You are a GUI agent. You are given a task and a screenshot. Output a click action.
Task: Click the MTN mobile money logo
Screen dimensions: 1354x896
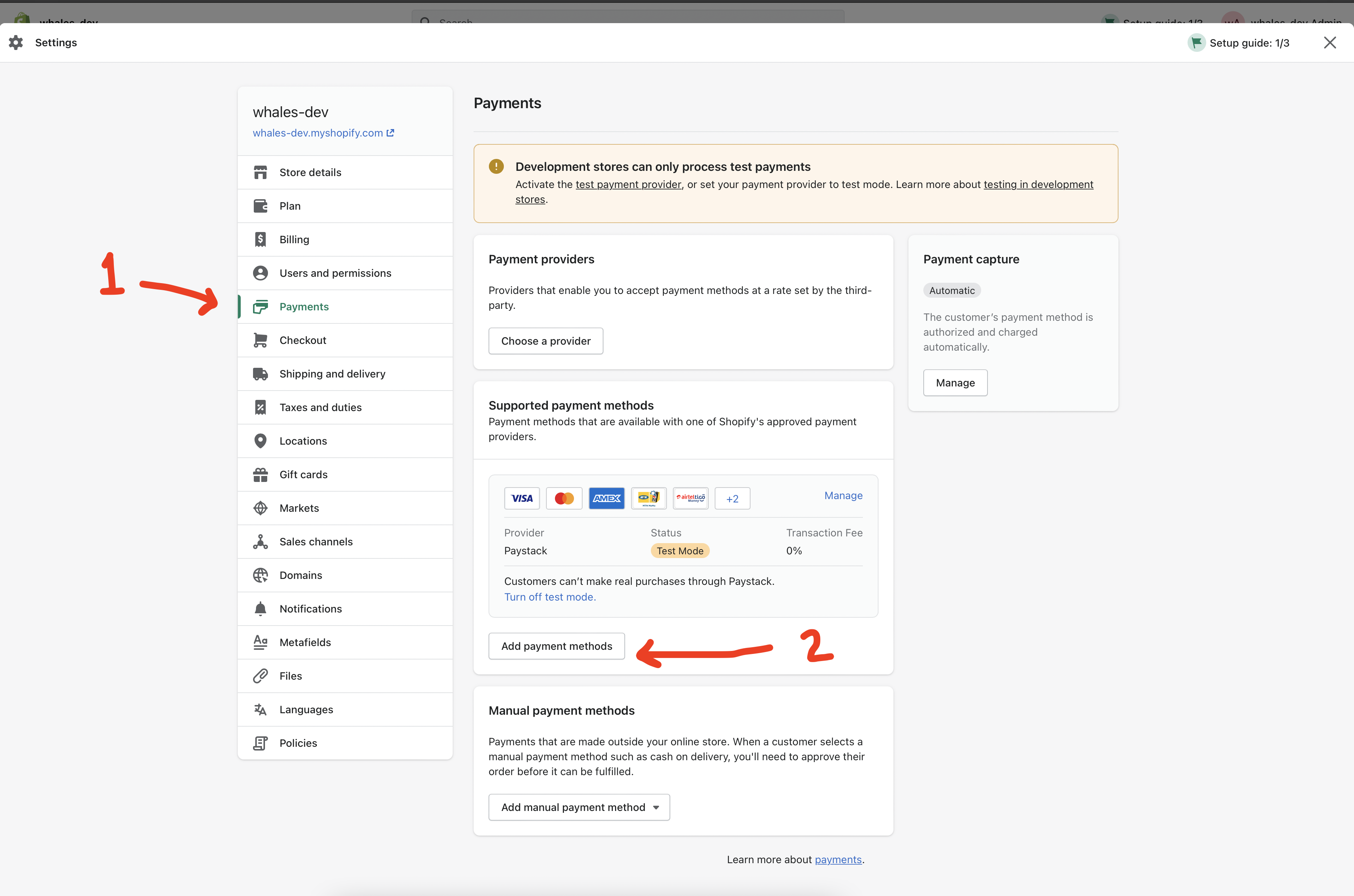pyautogui.click(x=649, y=498)
